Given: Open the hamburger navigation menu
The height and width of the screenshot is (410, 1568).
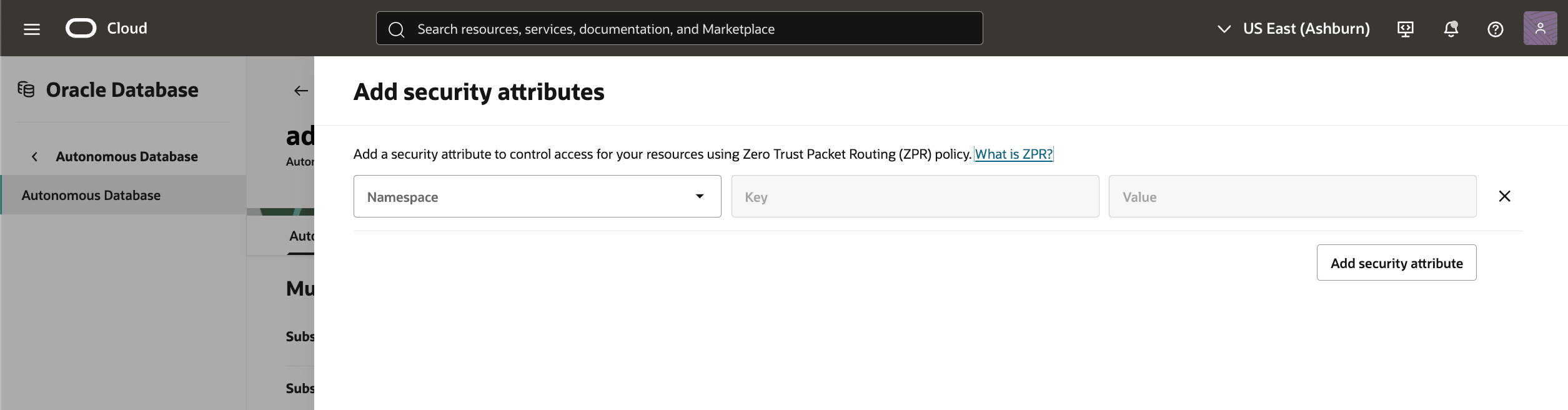Looking at the screenshot, I should [32, 29].
